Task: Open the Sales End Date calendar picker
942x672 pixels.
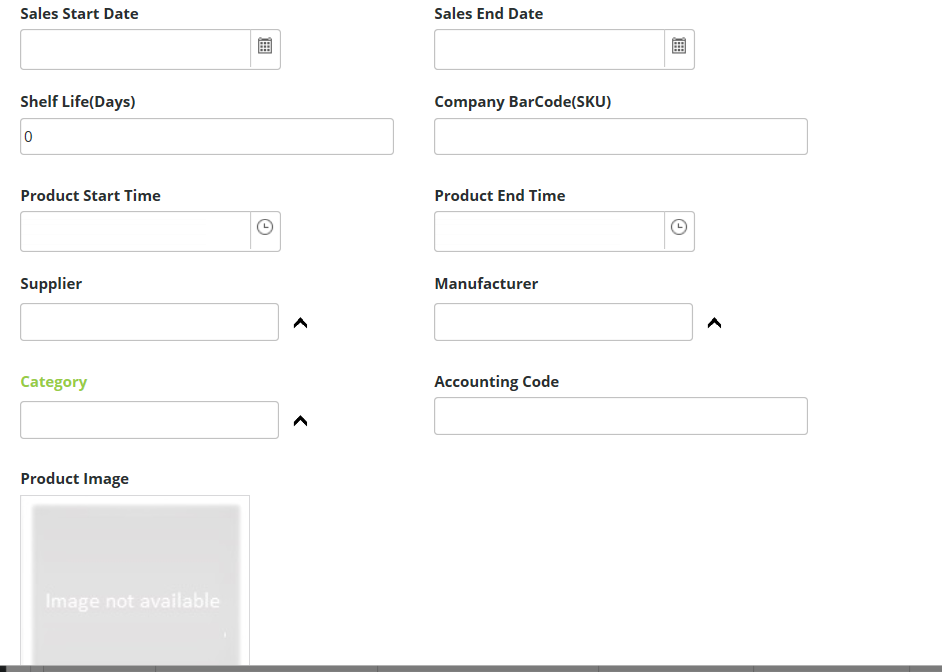Action: [679, 46]
